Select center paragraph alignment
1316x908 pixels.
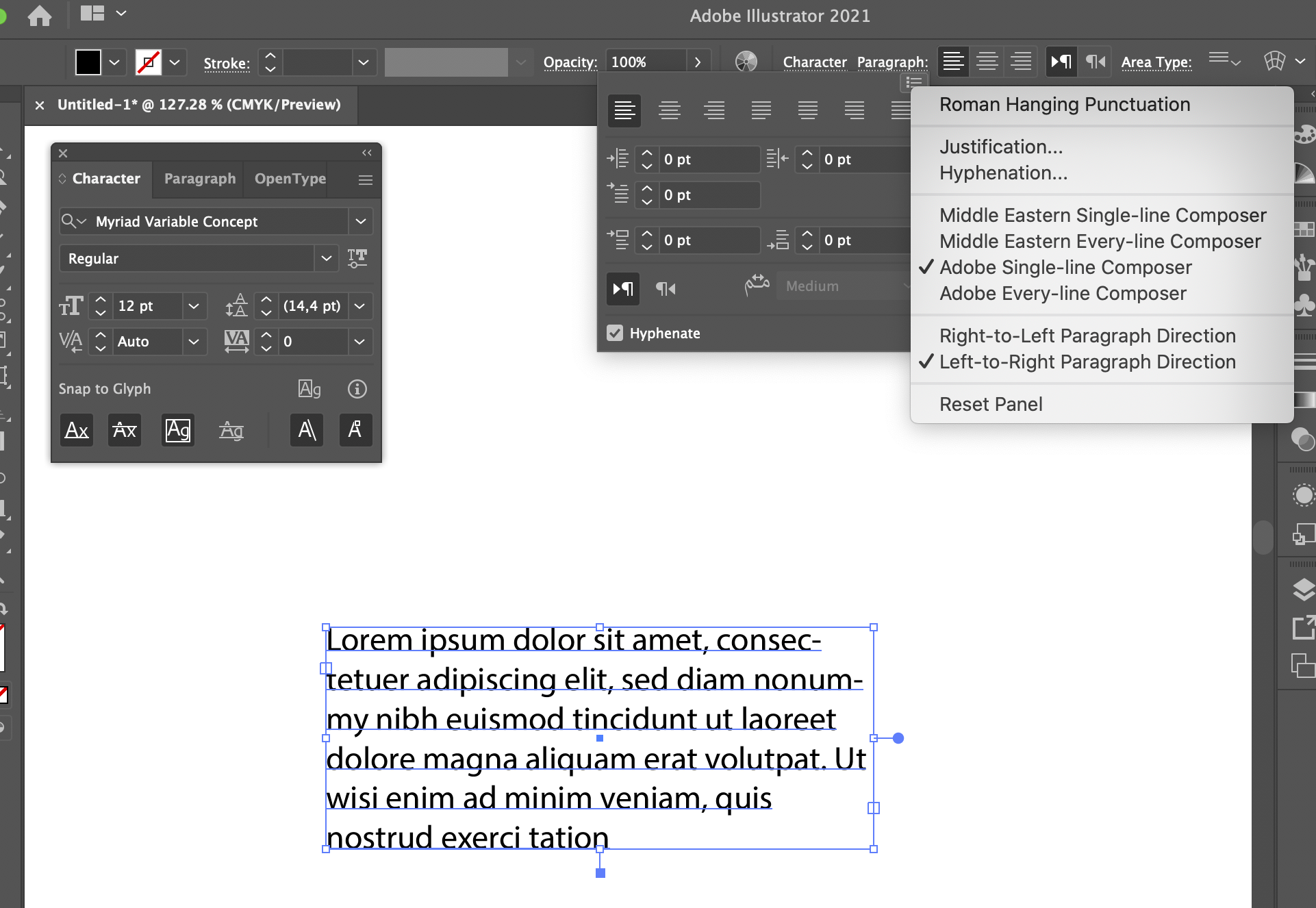pyautogui.click(x=670, y=110)
